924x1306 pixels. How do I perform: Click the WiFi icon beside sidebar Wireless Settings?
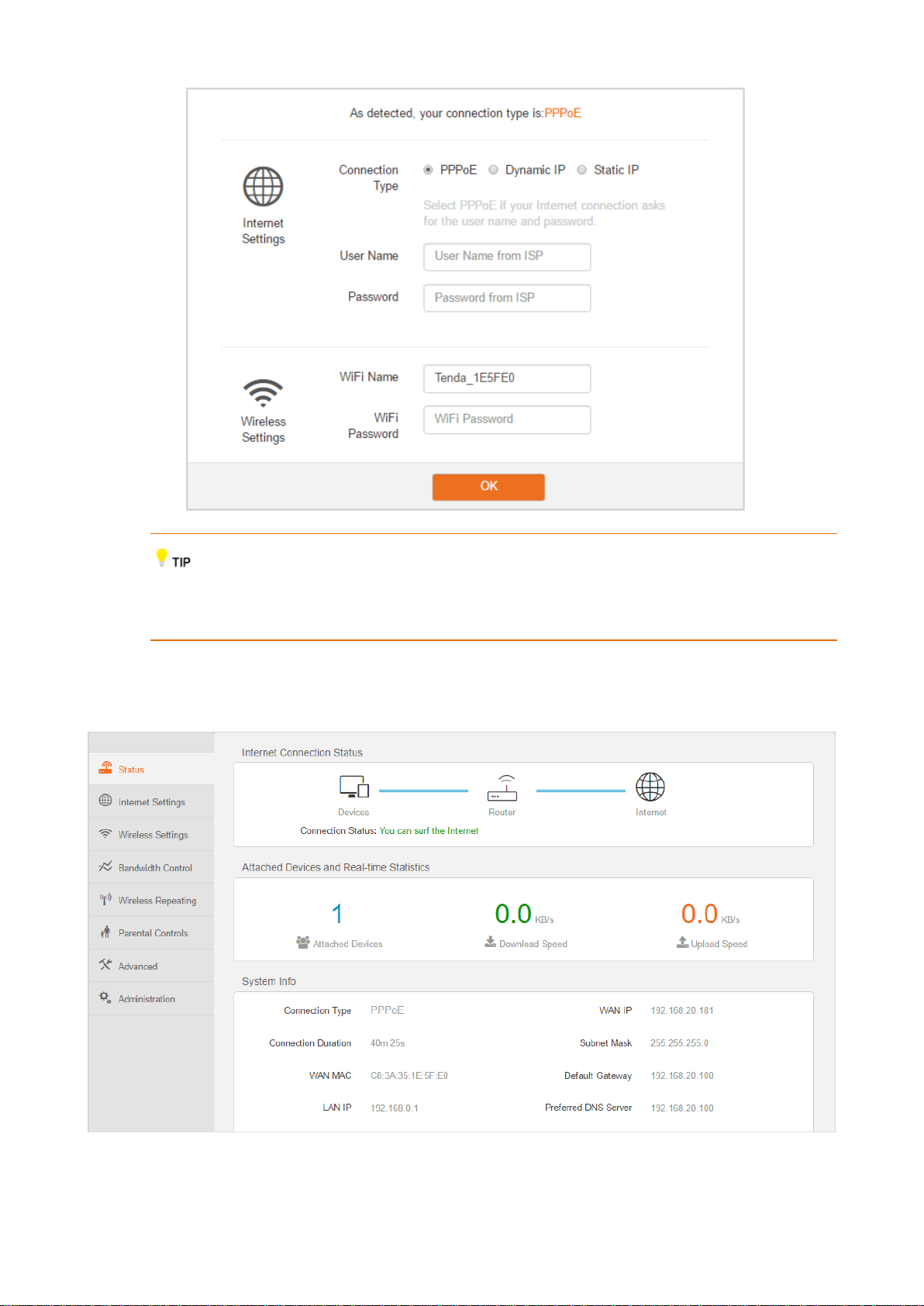105,834
